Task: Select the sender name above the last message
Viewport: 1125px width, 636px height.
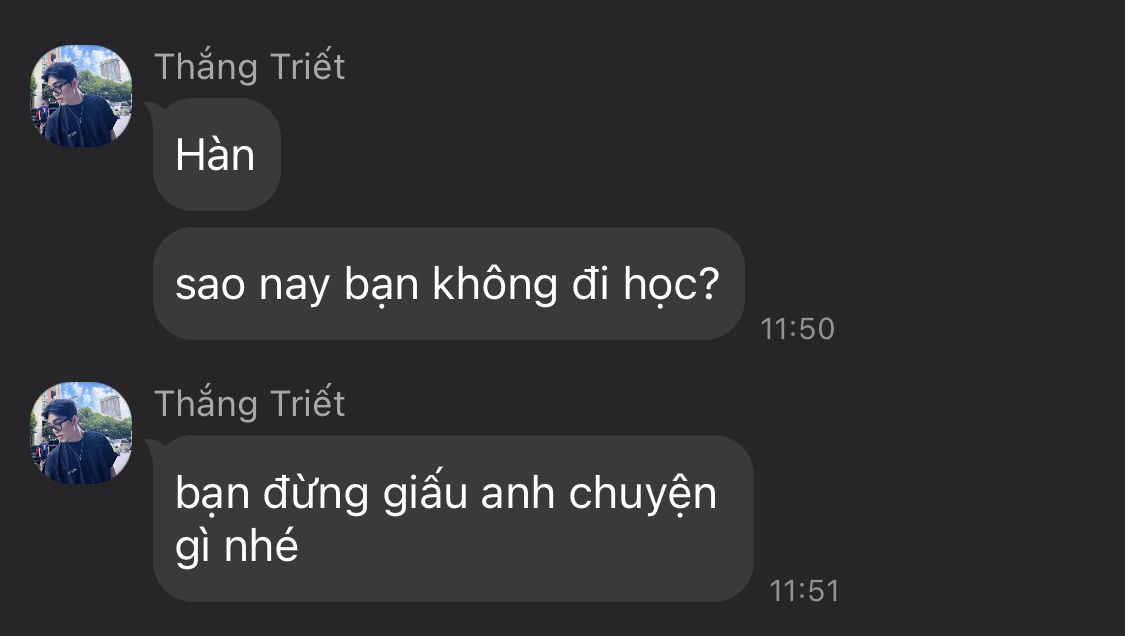Action: (250, 403)
